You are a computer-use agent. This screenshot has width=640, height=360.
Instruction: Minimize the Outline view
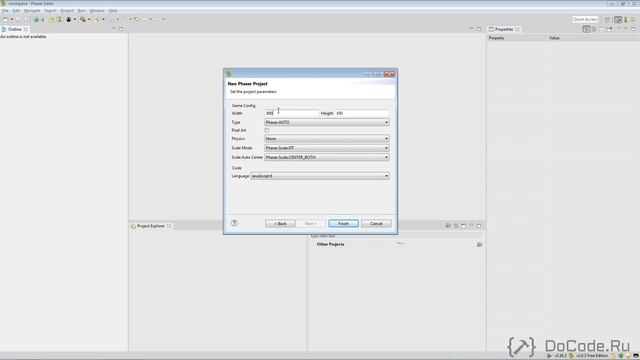113,29
